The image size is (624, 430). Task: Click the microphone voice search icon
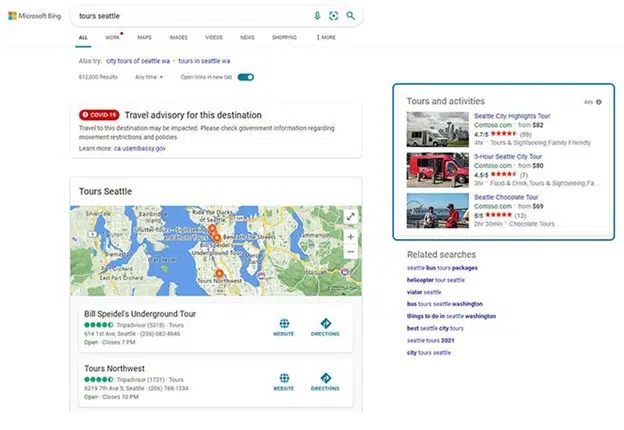pos(317,16)
